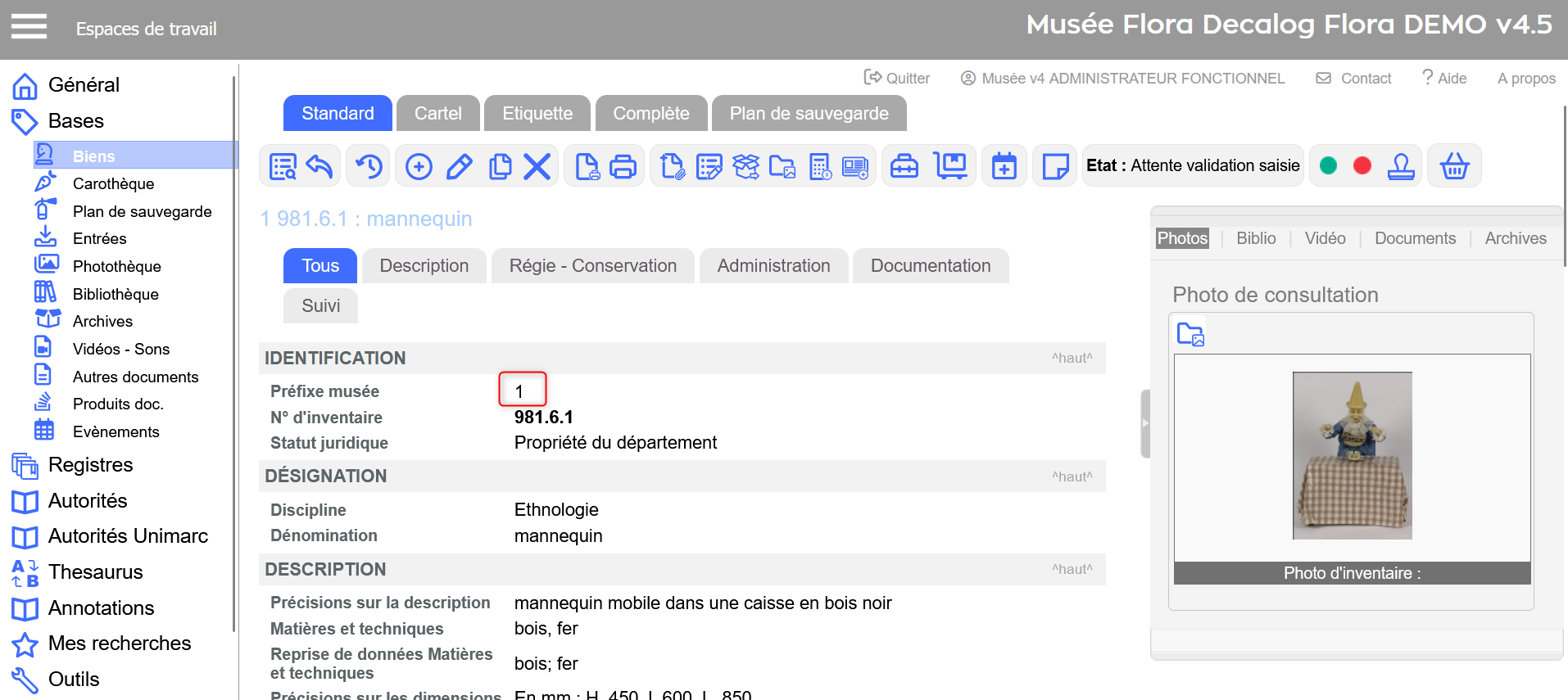Expand the Thesaurus section in sidebar
The height and width of the screenshot is (700, 1568).
[95, 571]
